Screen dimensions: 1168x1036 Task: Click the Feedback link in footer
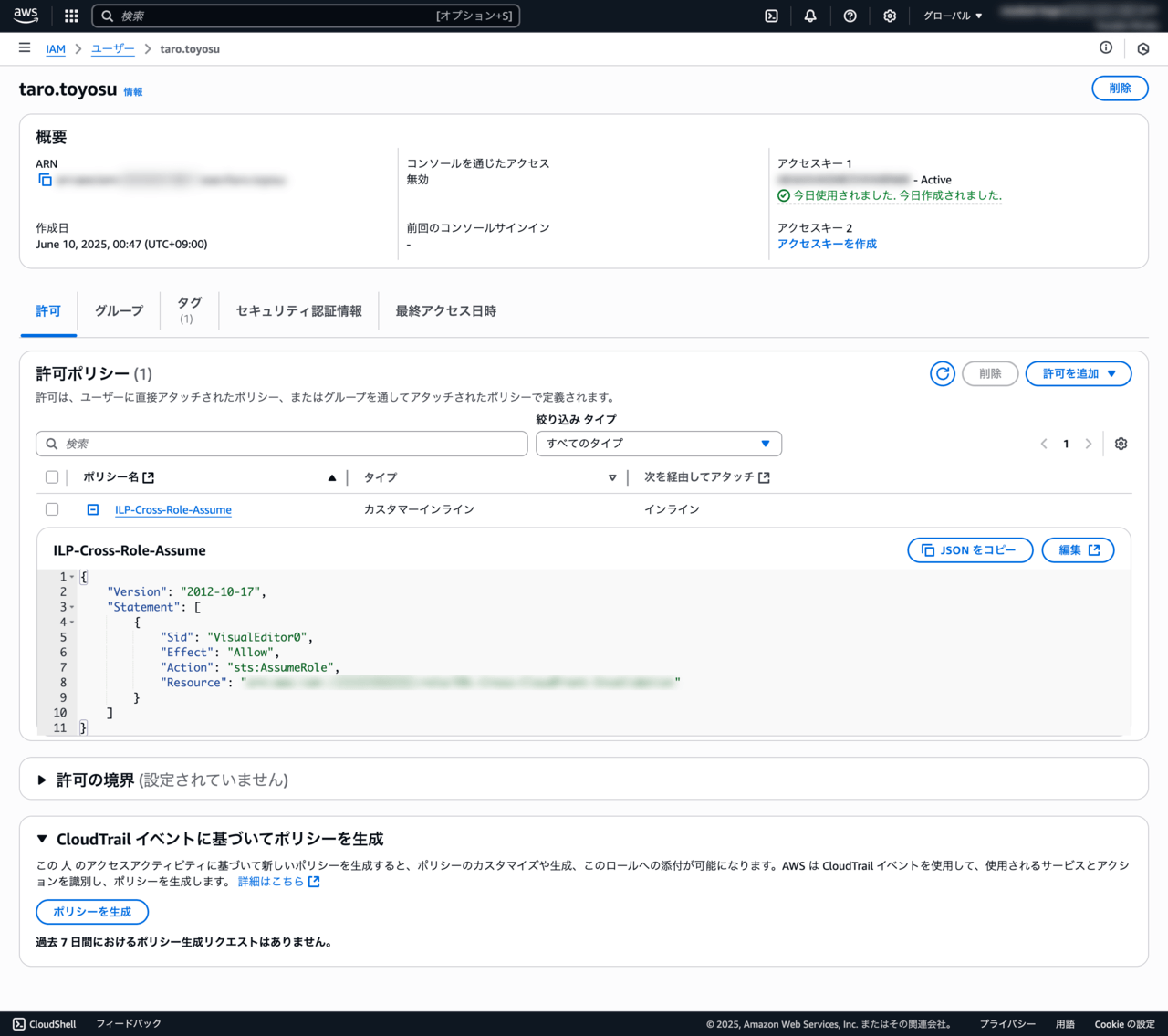coord(129,1024)
